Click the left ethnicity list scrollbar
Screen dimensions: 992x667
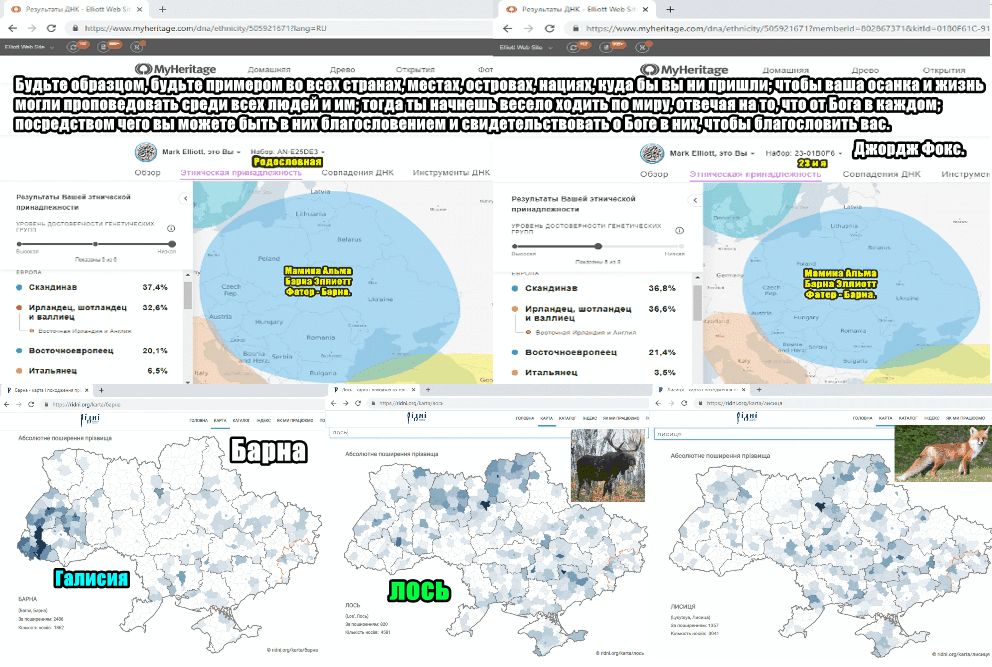click(x=188, y=296)
